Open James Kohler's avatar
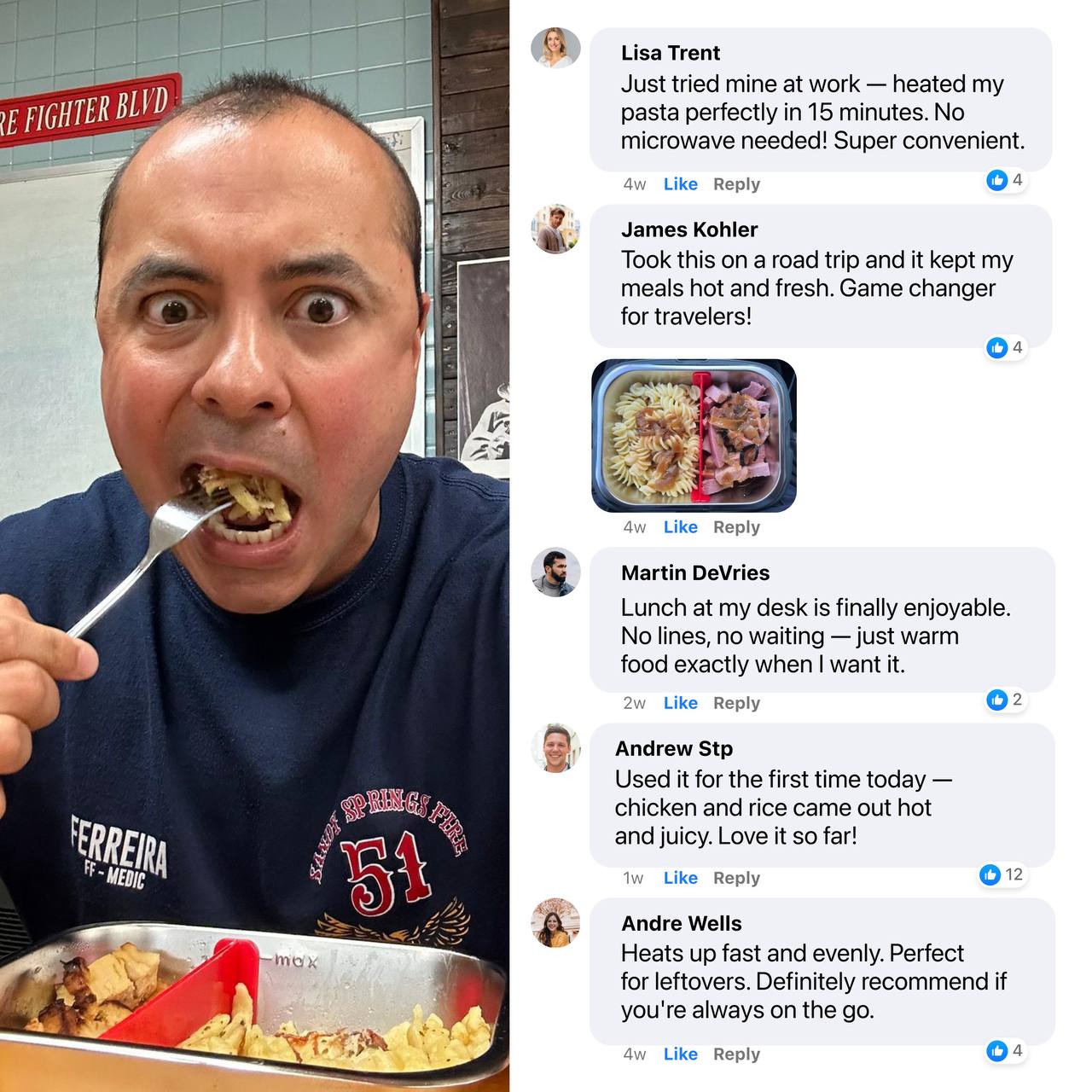Screen dimensions: 1092x1092 555,229
